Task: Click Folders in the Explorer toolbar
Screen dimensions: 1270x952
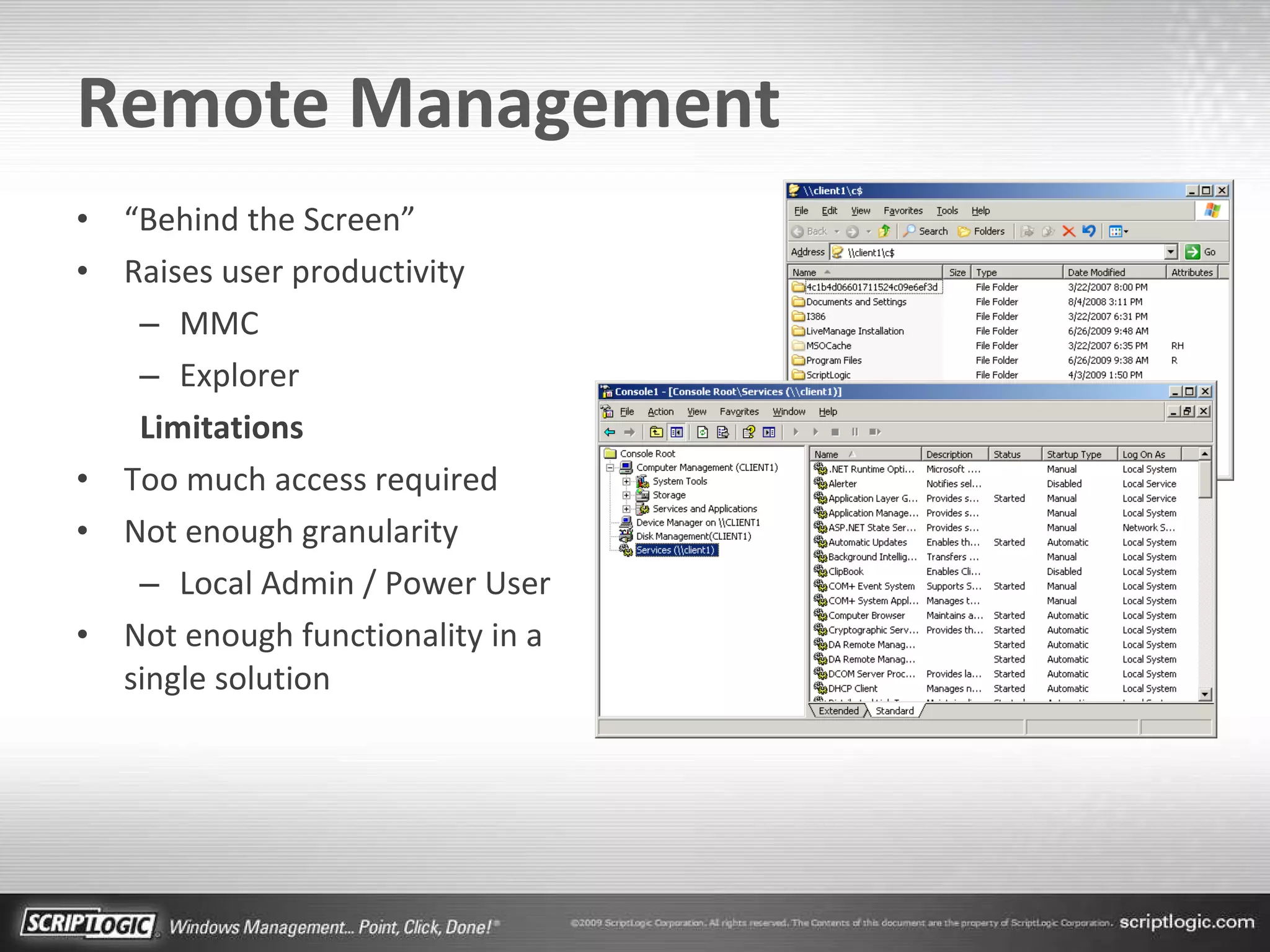Action: [981, 231]
